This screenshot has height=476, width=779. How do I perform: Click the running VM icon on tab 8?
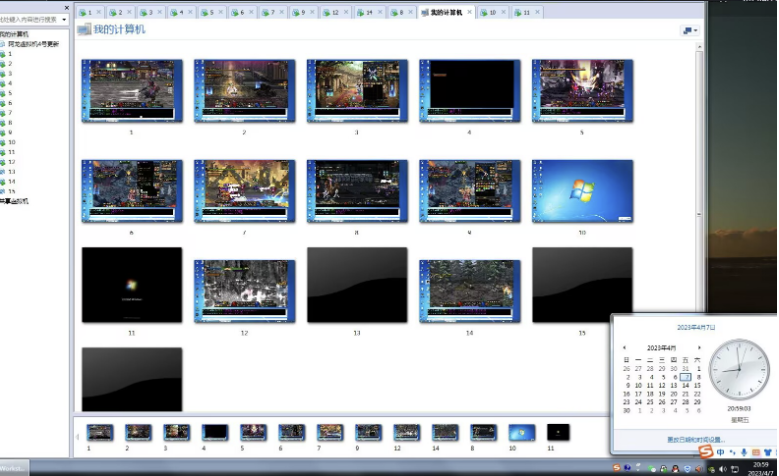394,12
